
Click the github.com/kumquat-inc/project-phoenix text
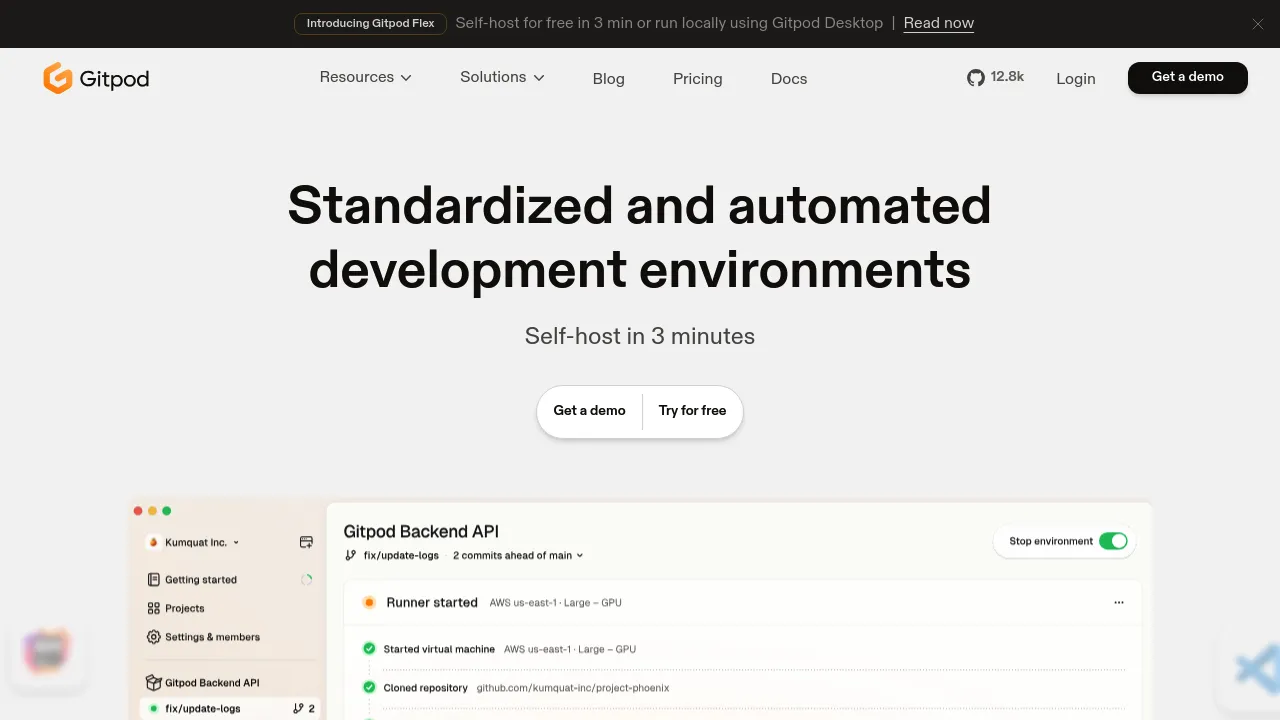(573, 688)
